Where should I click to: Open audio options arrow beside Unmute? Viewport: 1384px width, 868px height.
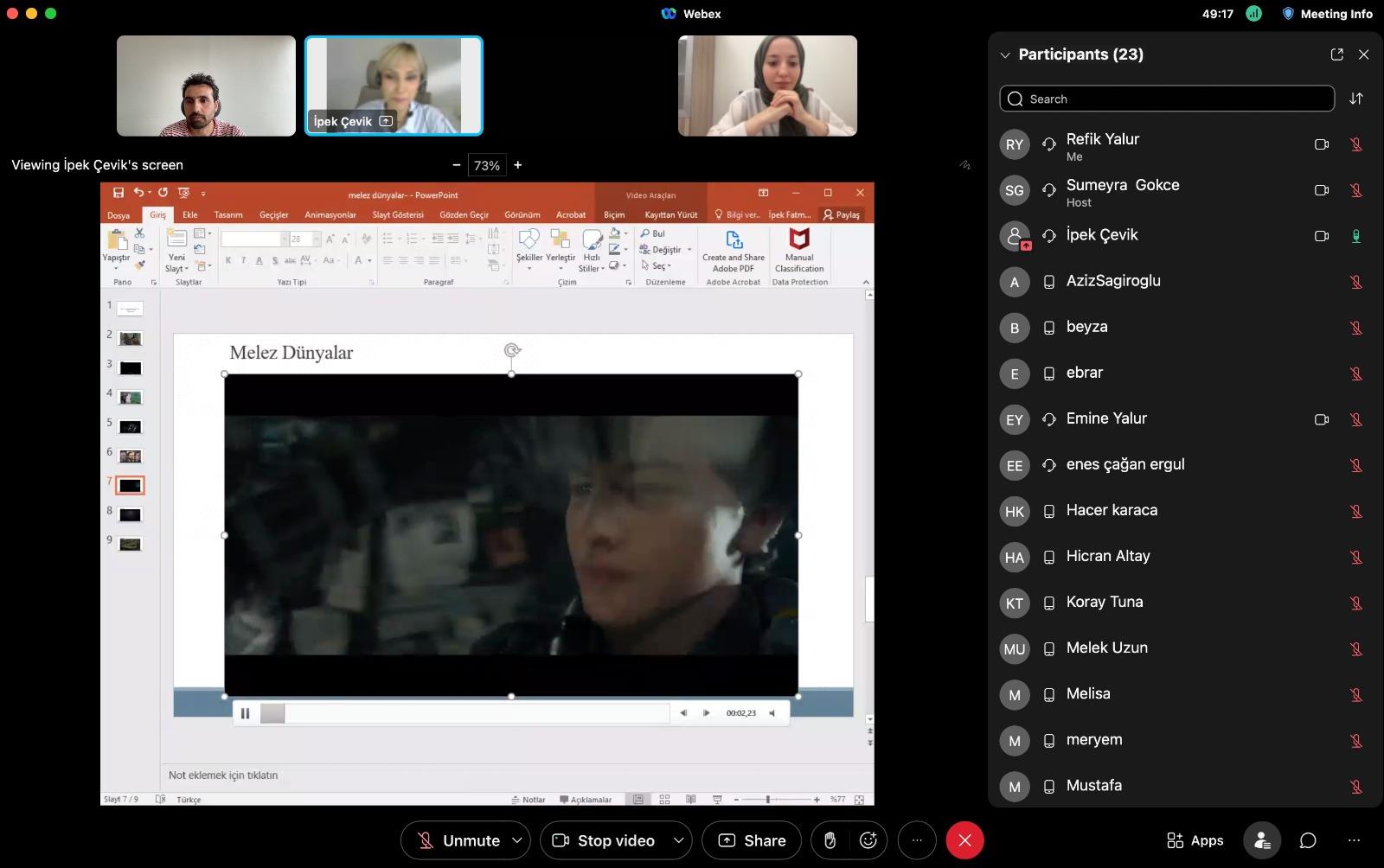click(517, 840)
